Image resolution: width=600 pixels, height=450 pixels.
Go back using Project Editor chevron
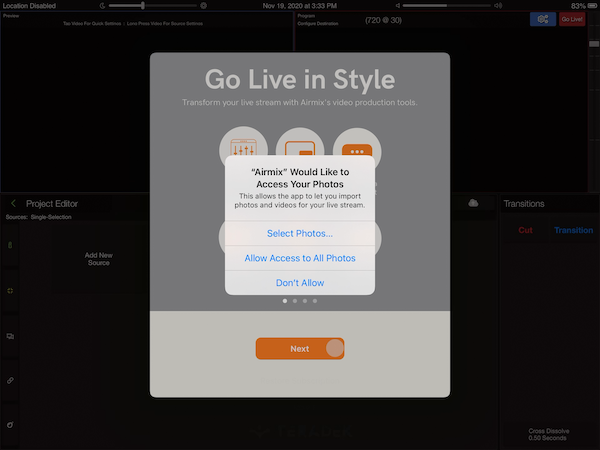click(x=13, y=204)
